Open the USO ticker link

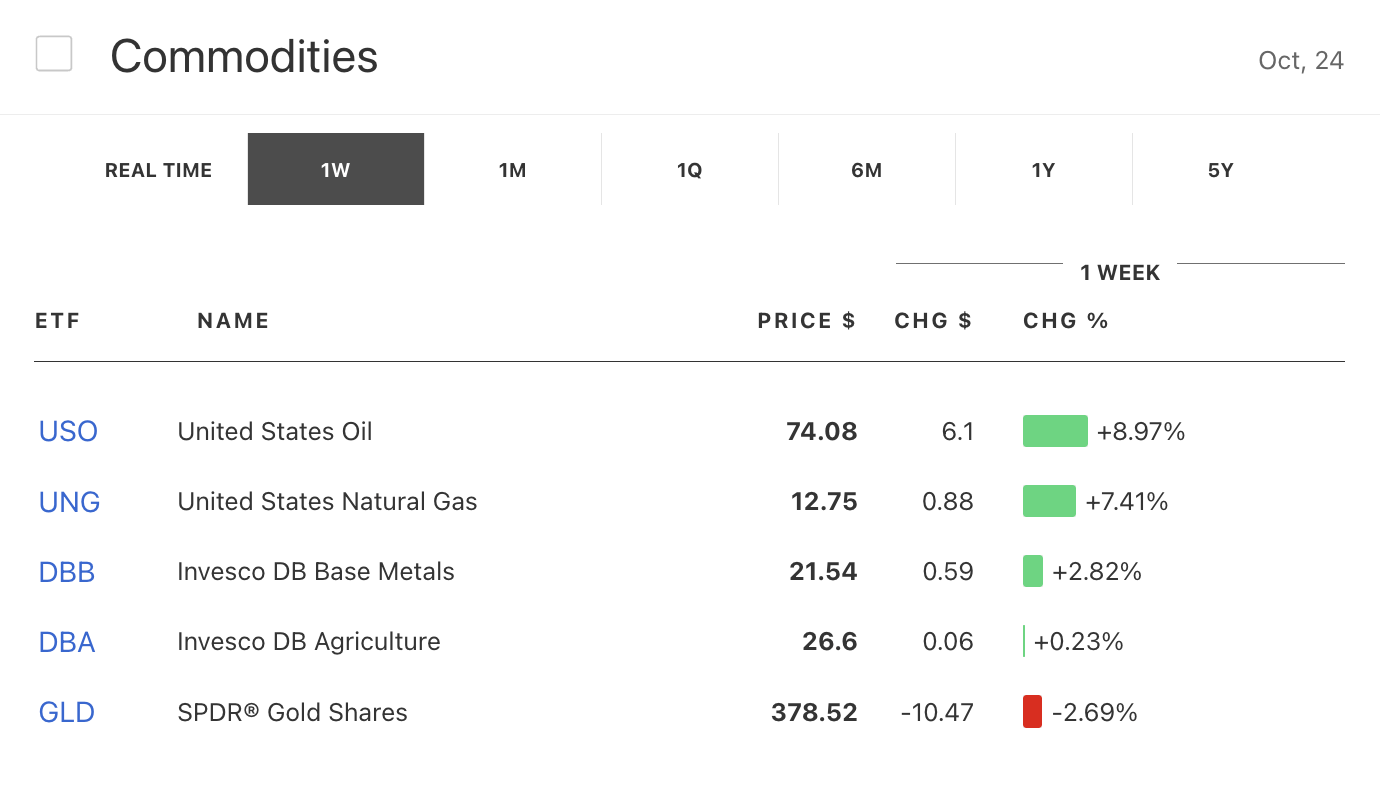click(68, 432)
